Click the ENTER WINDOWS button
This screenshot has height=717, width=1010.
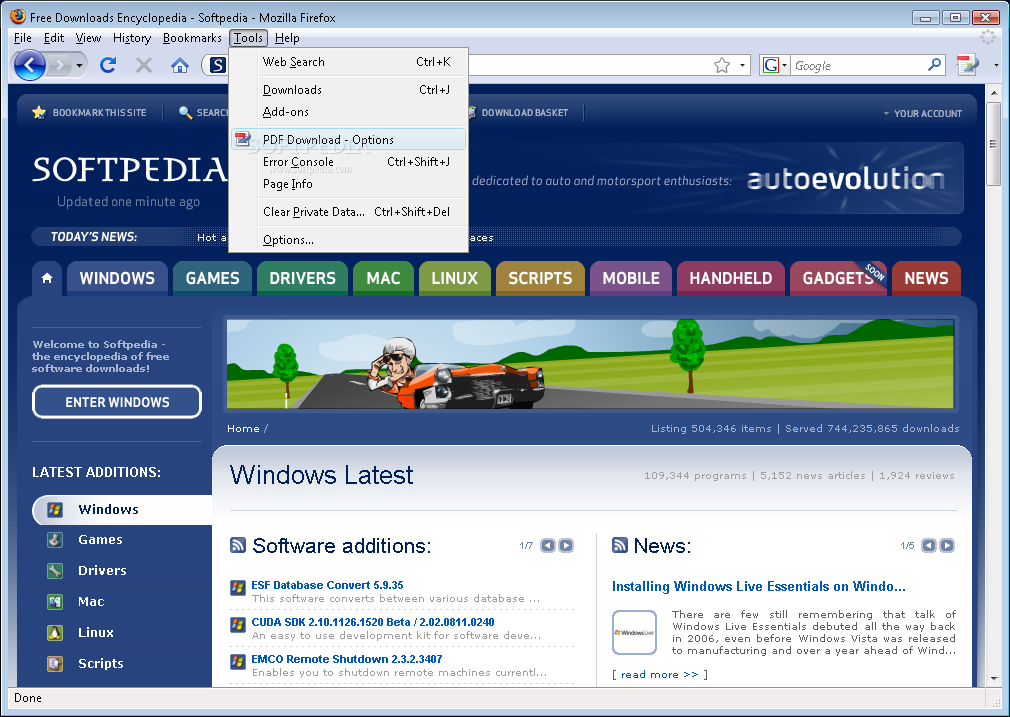click(x=117, y=402)
